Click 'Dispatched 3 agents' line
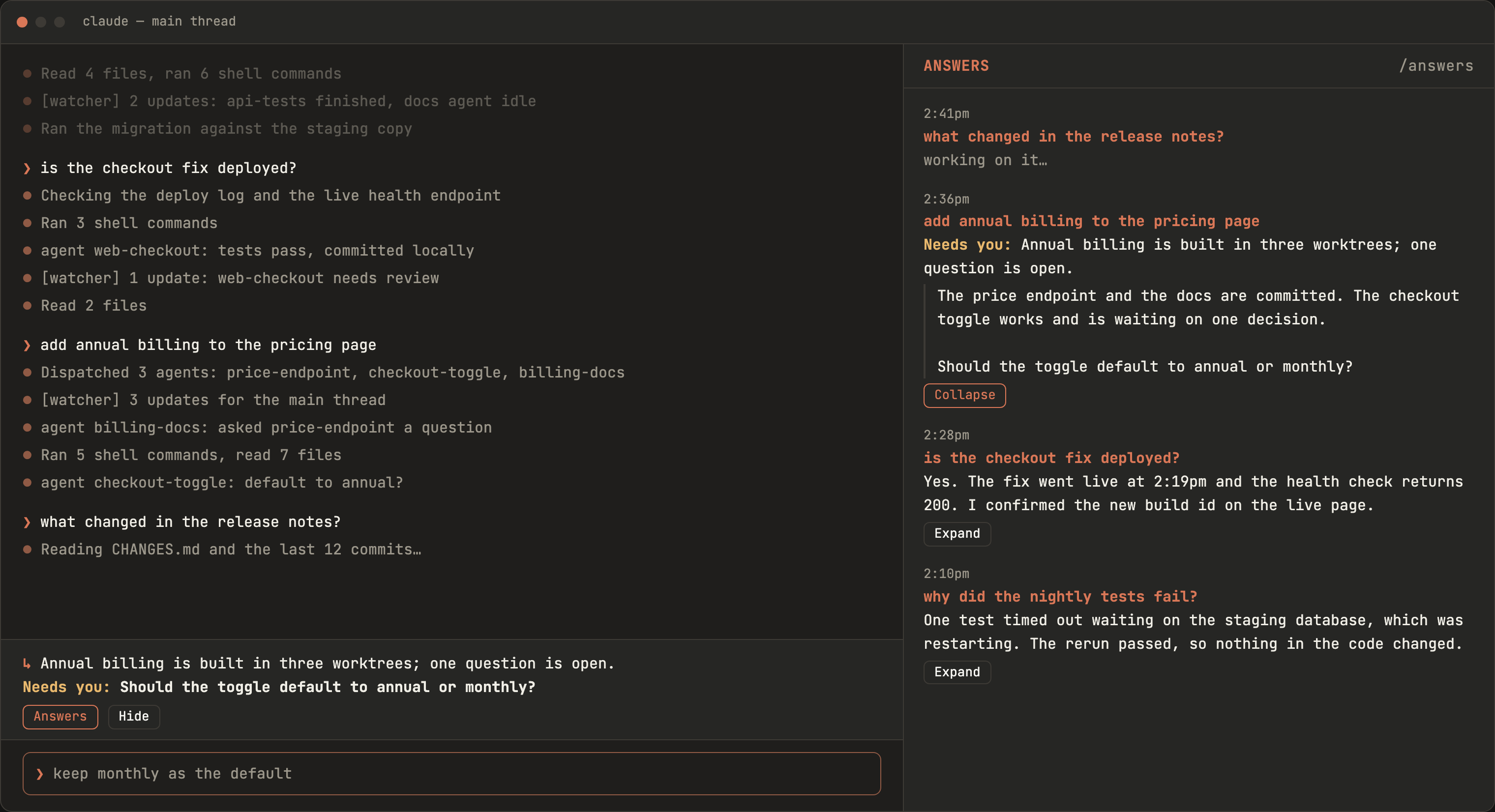 [x=332, y=373]
